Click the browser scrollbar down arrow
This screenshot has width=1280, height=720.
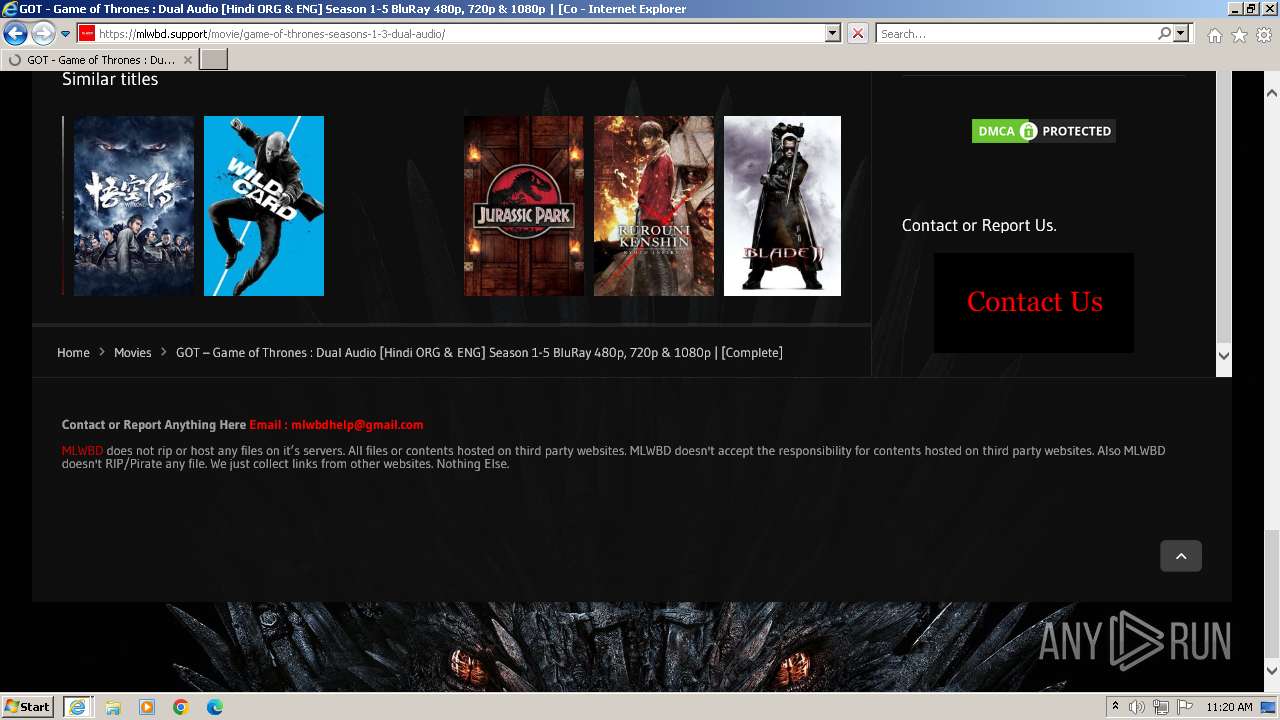[1272, 671]
